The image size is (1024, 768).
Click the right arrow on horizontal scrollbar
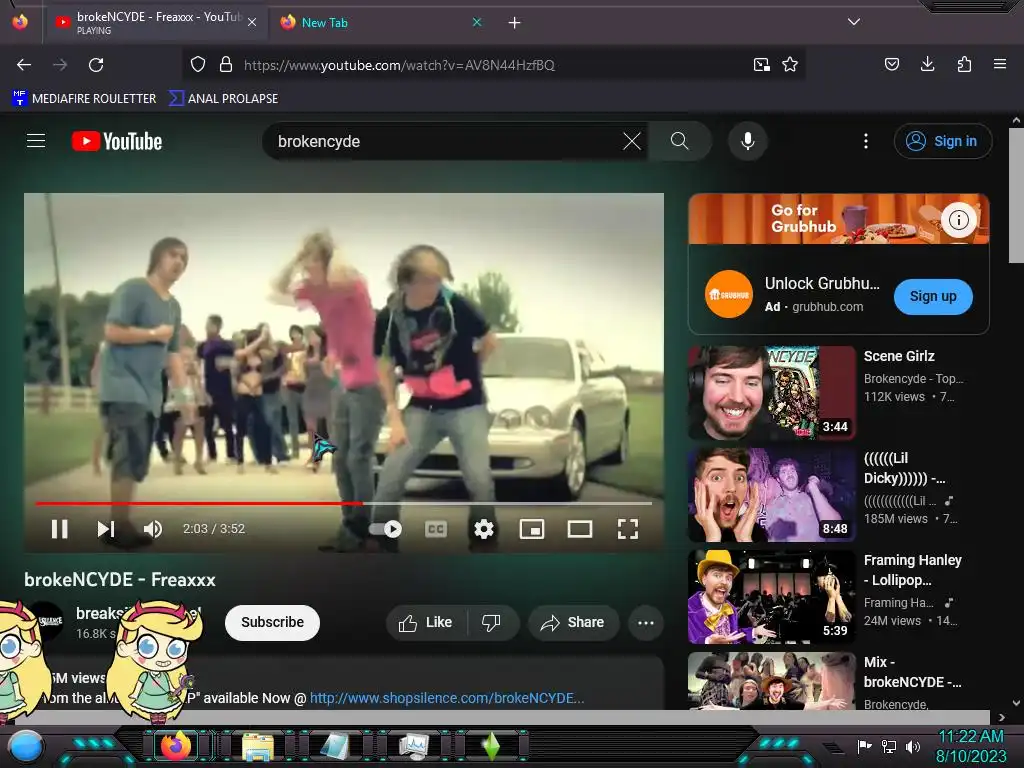1001,717
